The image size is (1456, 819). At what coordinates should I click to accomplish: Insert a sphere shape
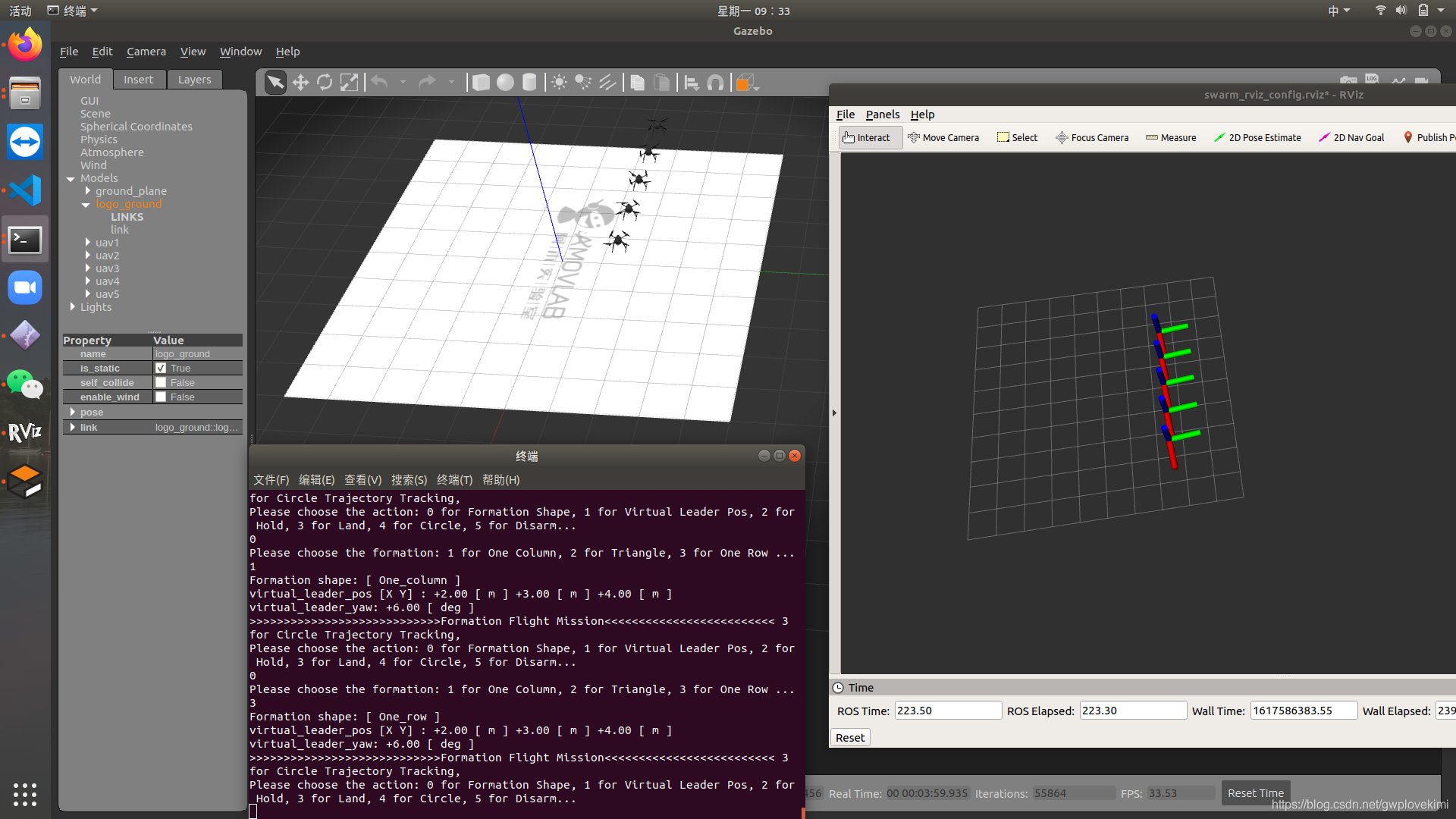pyautogui.click(x=505, y=83)
